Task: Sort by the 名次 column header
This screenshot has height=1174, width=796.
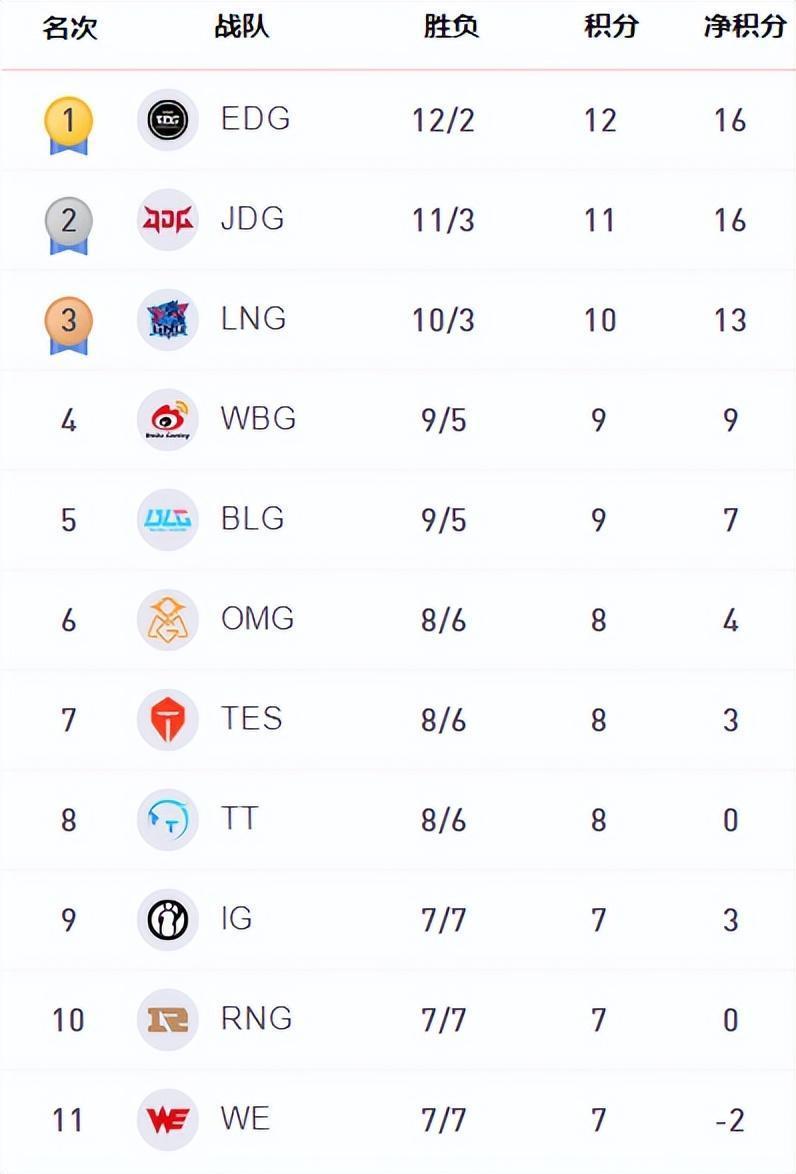Action: (69, 28)
